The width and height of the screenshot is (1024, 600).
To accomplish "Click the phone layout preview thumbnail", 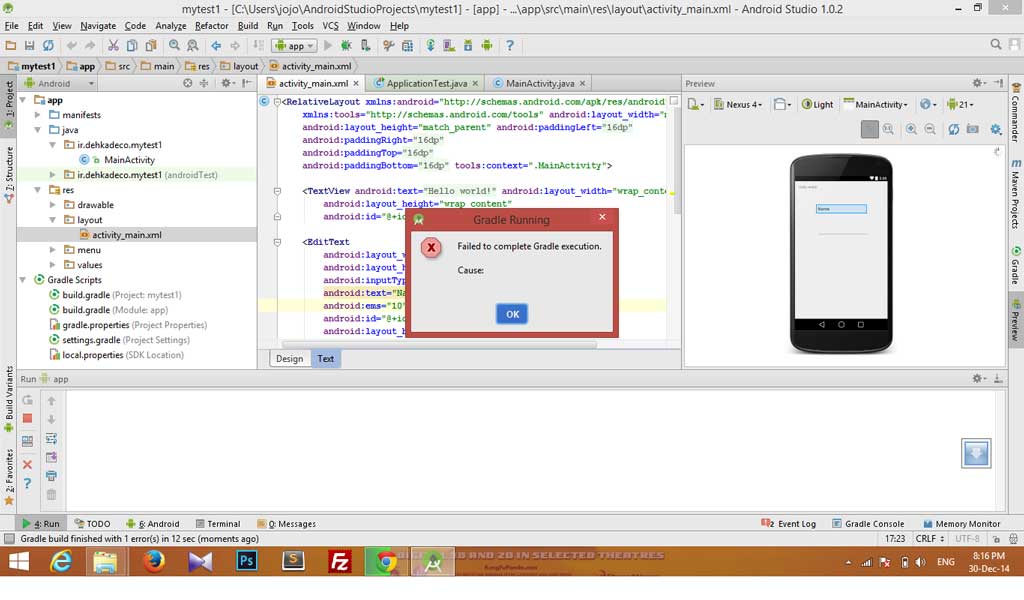I will tap(841, 253).
